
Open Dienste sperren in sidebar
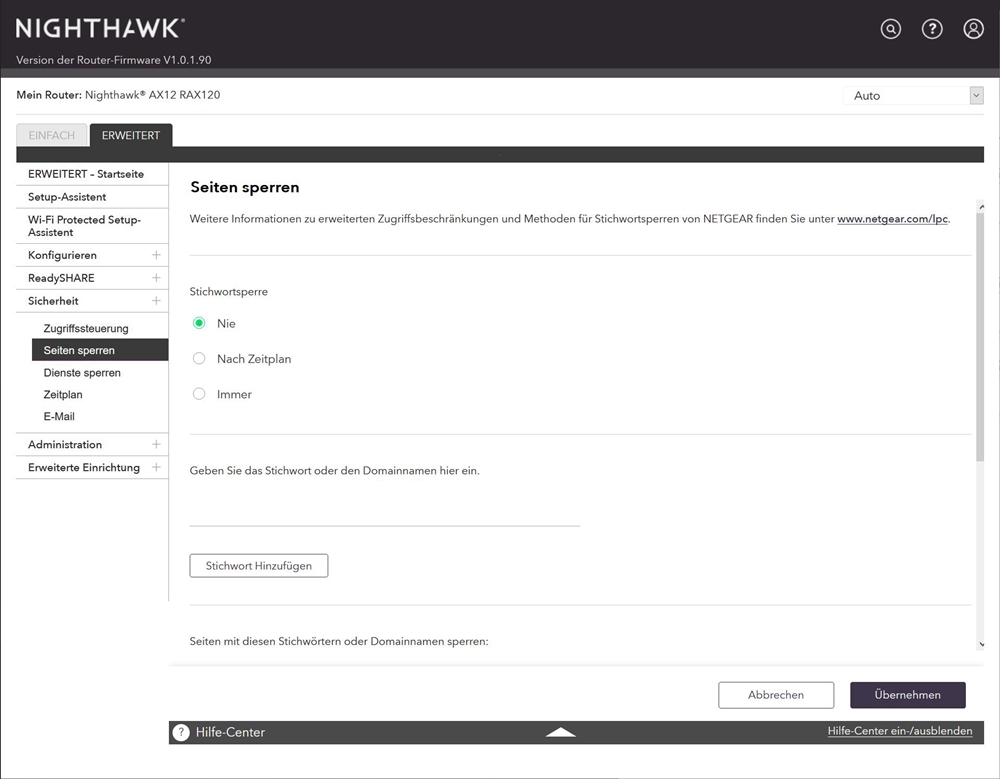(x=82, y=373)
